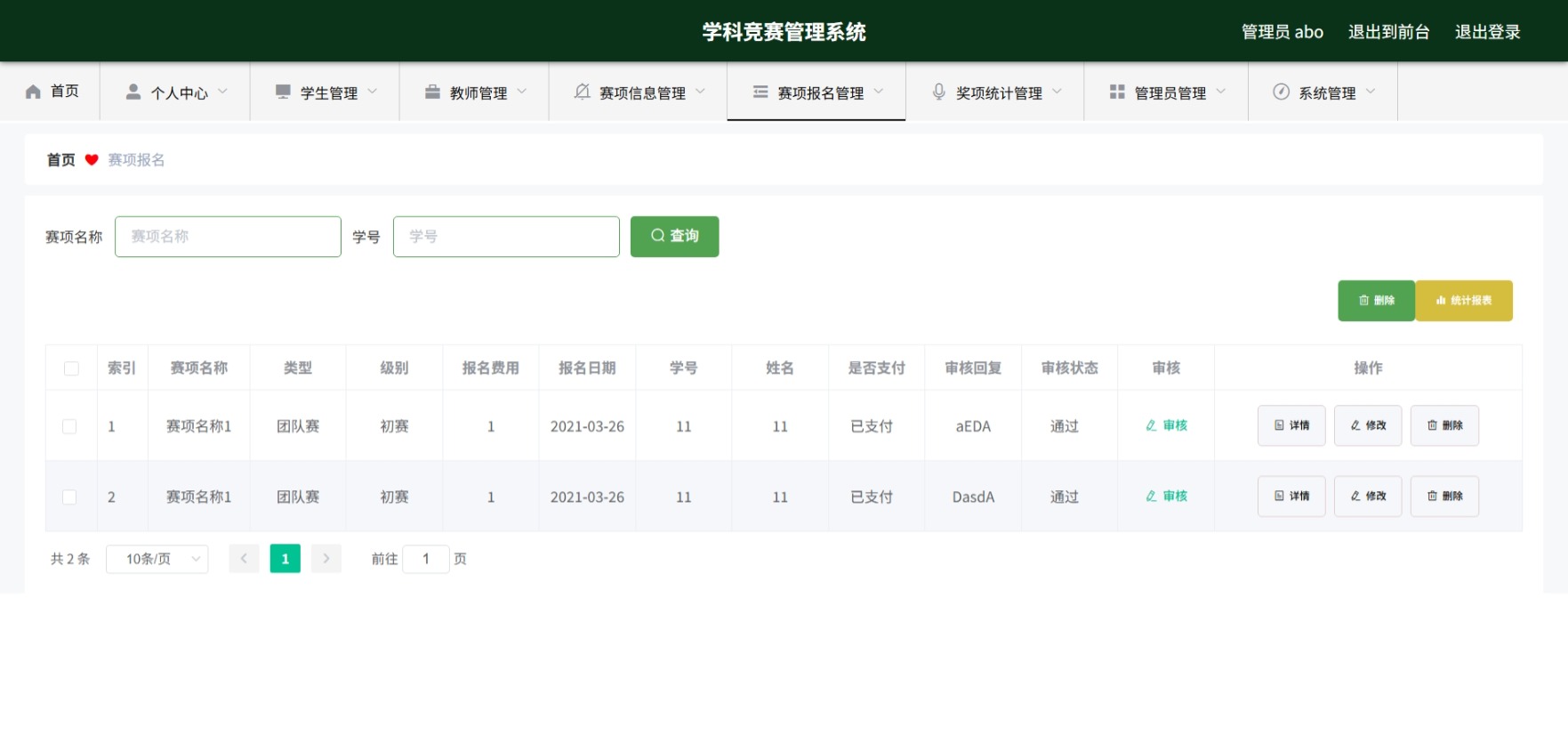Click the edit icon on row 1 修改

click(x=1355, y=425)
